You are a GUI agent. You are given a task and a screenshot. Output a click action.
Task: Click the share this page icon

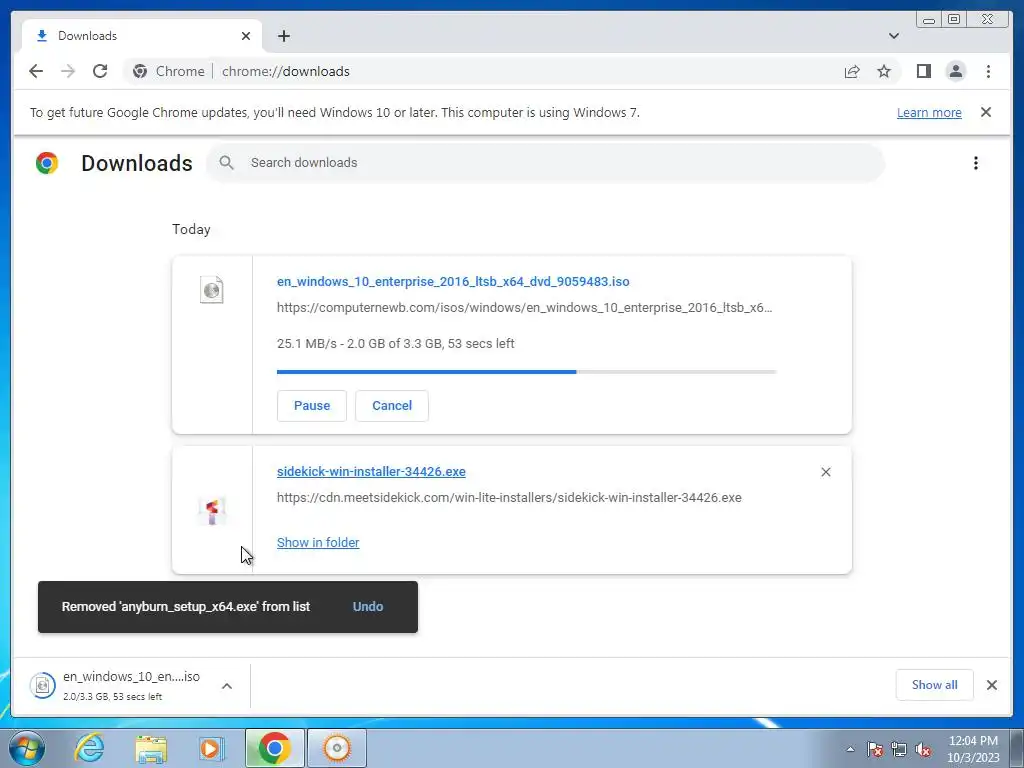pos(852,71)
